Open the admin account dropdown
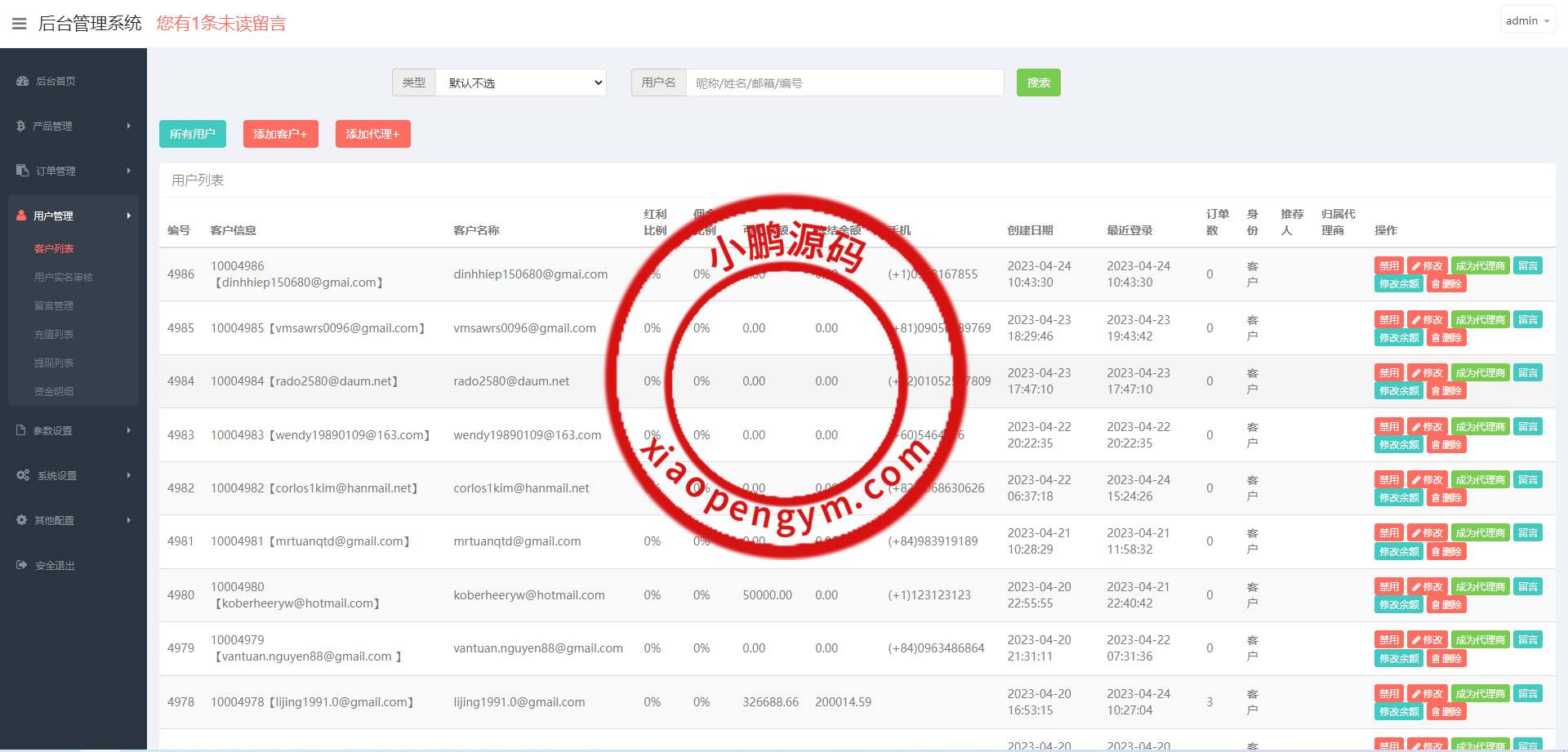This screenshot has width=1568, height=752. pos(1527,21)
